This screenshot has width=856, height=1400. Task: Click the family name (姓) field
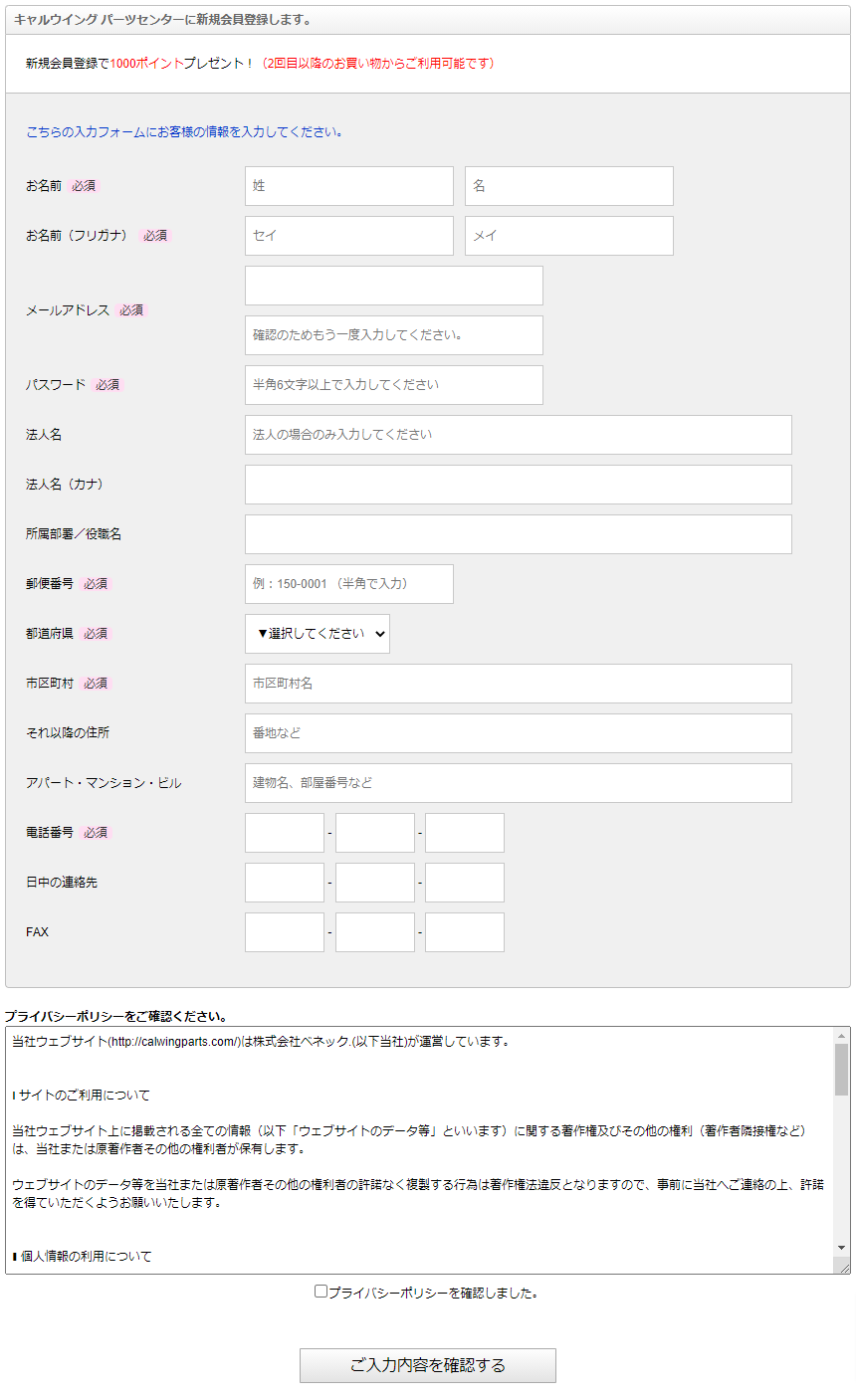[x=349, y=186]
